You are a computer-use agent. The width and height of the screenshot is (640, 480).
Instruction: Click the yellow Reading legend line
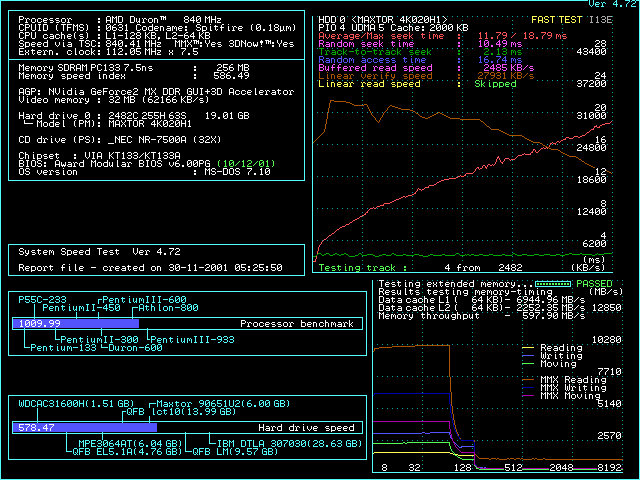click(x=528, y=348)
